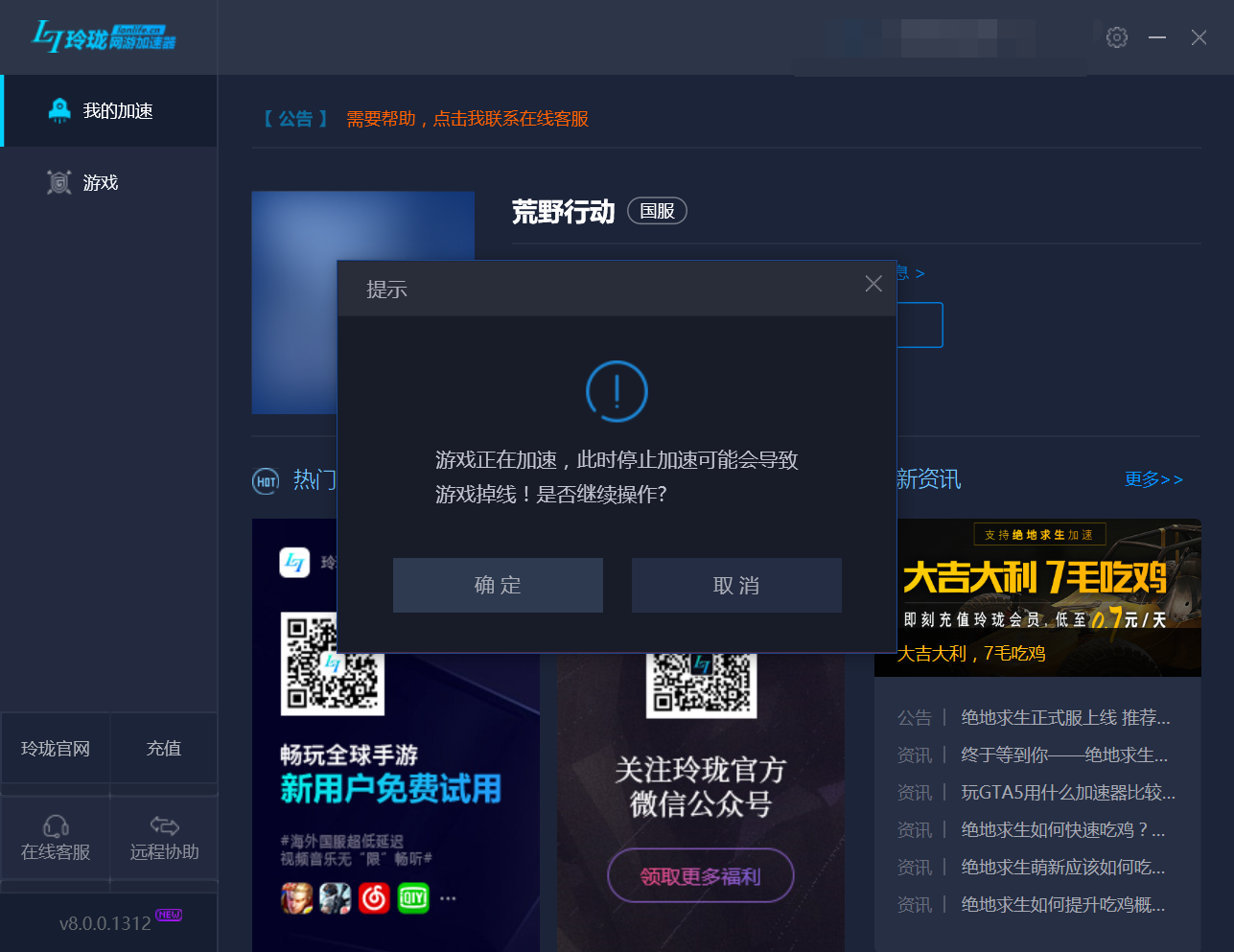
Task: Scan the WeChat 公众号 QR code image
Action: [x=701, y=685]
